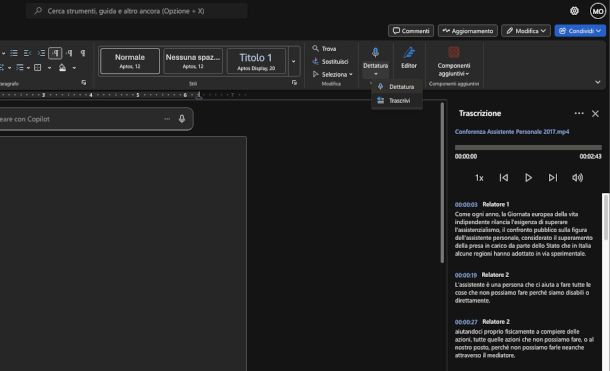The width and height of the screenshot is (610, 371).
Task: Click the shading paint bucket icon
Action: pos(62,68)
